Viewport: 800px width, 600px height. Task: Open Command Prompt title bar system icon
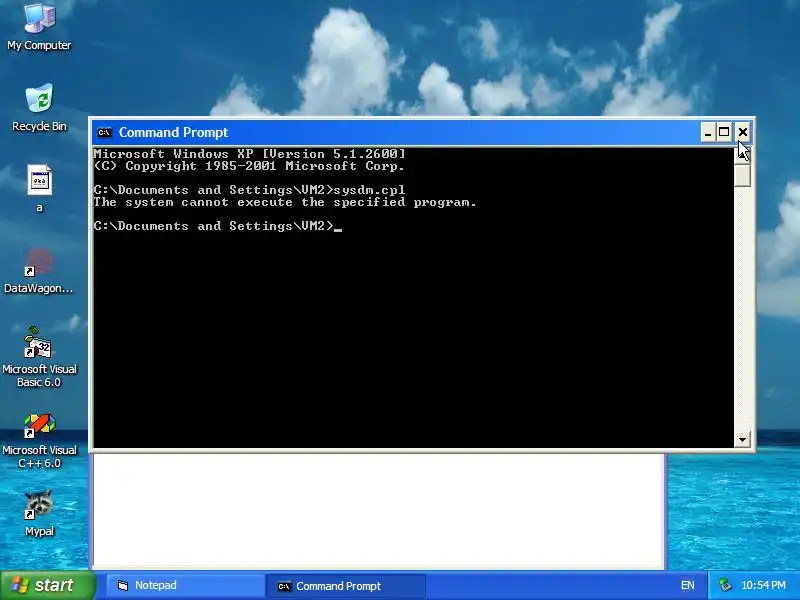tap(105, 133)
